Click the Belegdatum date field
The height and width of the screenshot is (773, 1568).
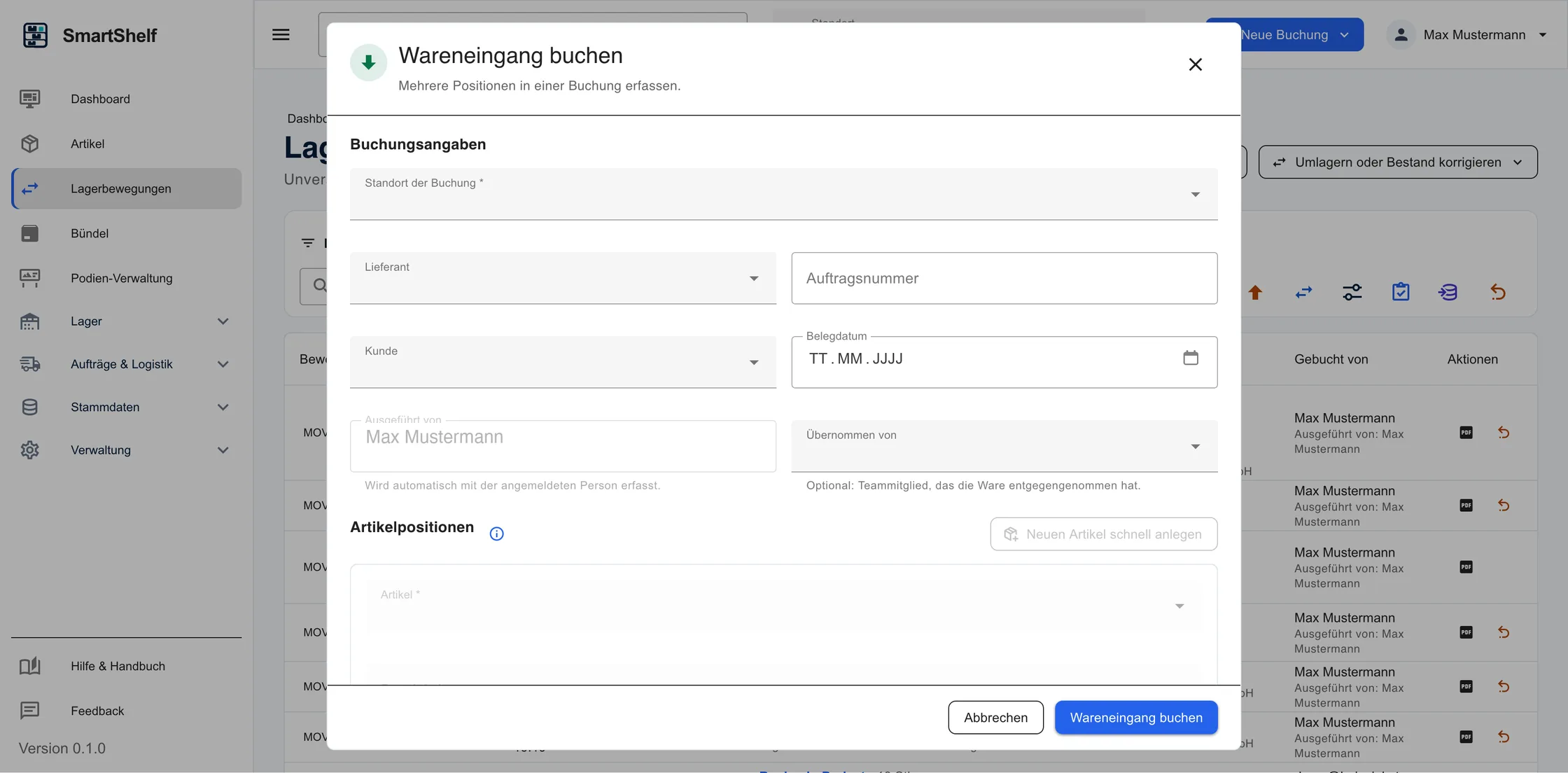(1004, 362)
